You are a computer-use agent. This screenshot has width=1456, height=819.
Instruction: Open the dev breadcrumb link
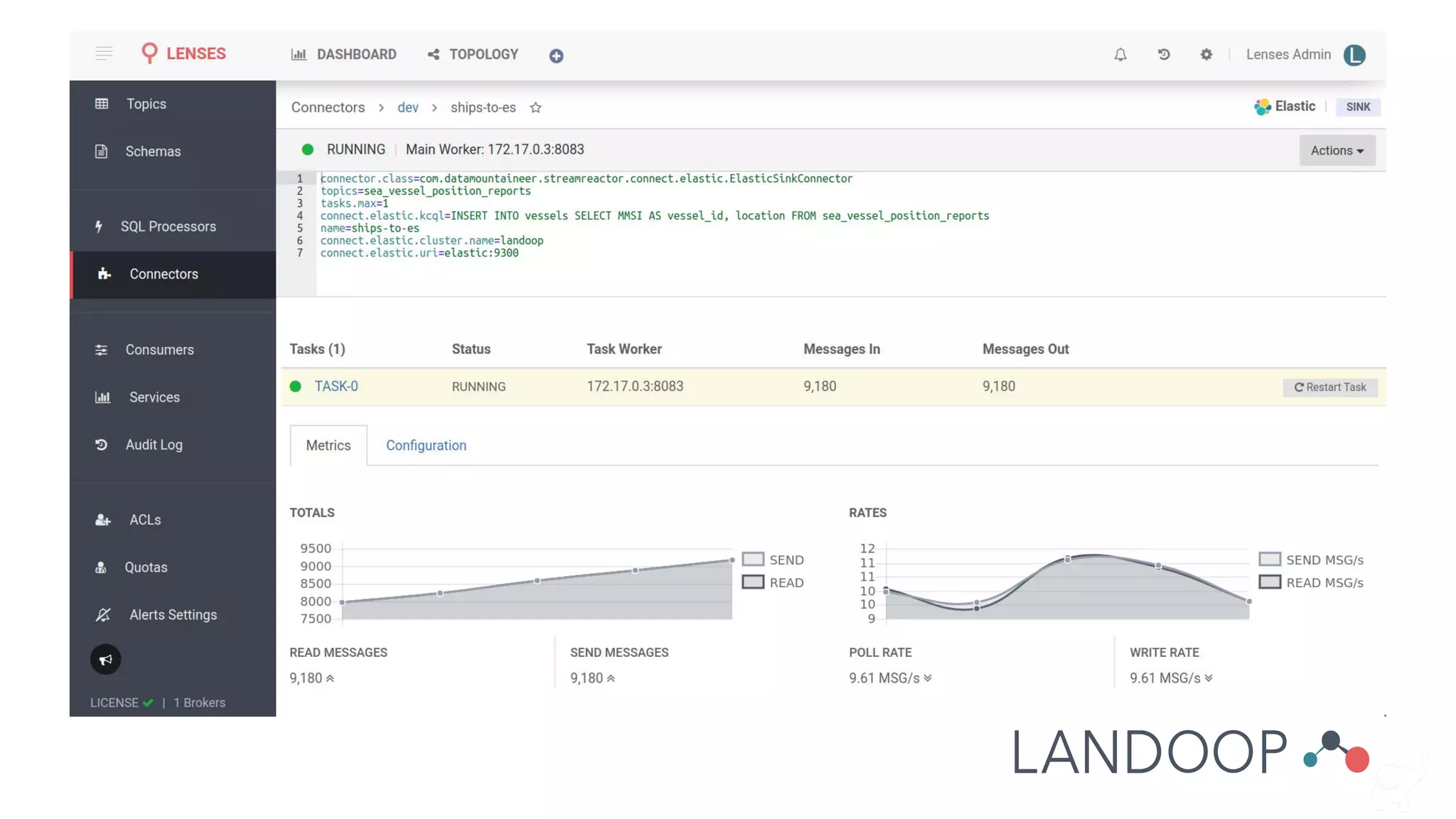point(407,107)
